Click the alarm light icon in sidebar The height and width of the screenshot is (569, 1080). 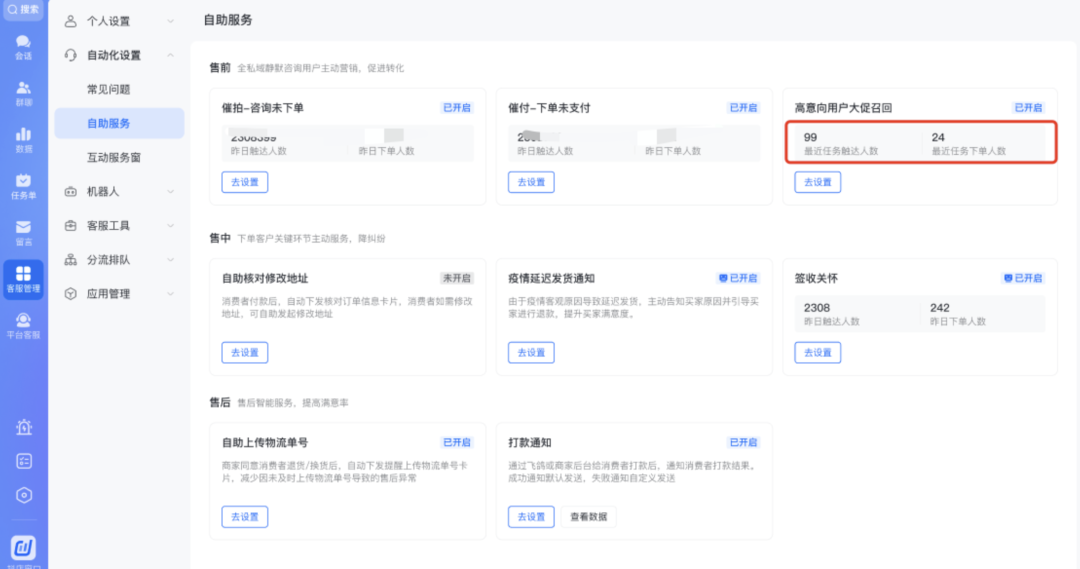point(24,427)
